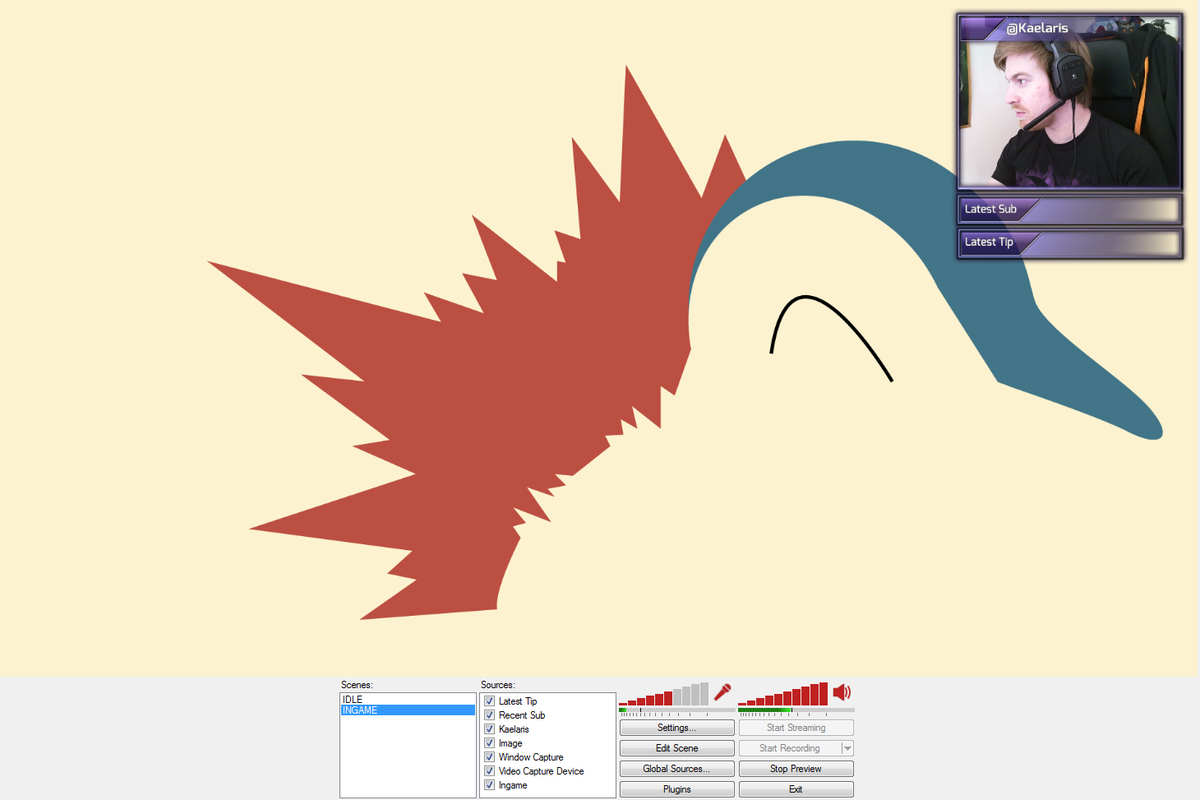Select the Latest Tip source name

tap(518, 701)
